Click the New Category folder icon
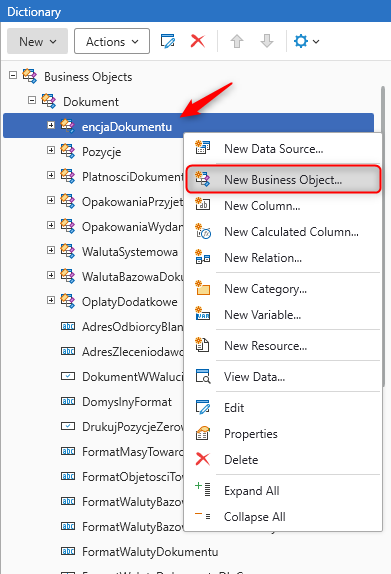 pyautogui.click(x=203, y=288)
